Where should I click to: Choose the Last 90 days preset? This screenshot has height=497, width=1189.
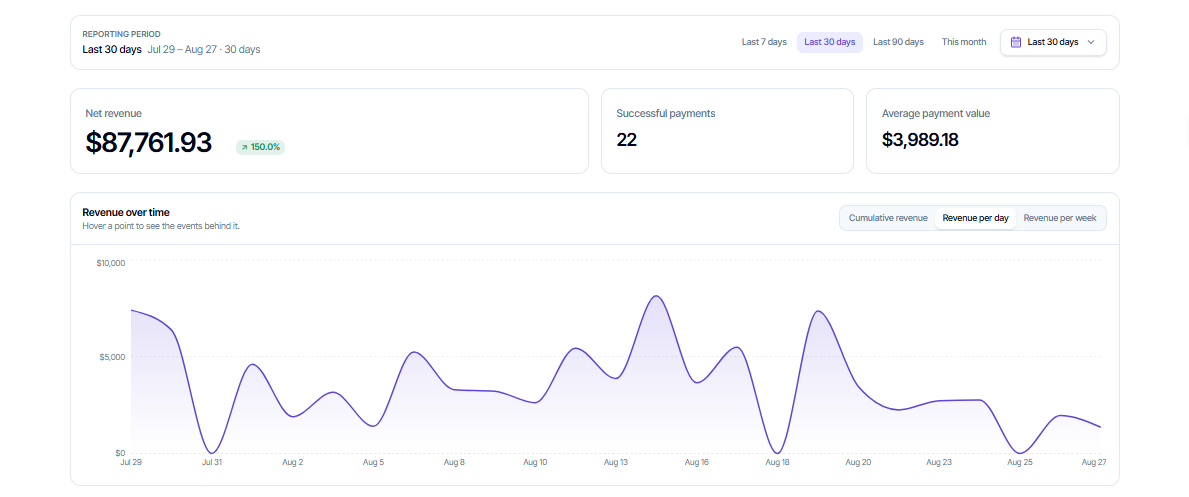898,42
